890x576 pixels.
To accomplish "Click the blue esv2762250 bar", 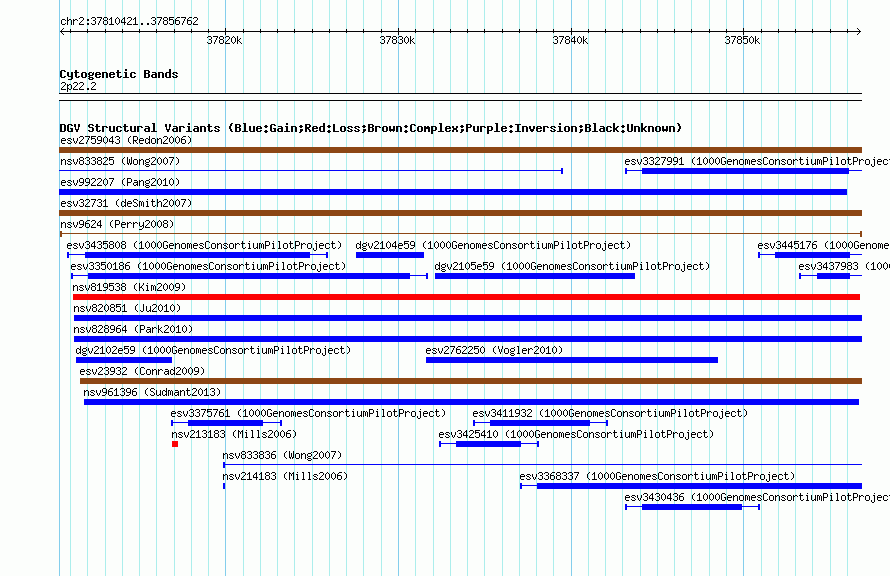I will coord(572,360).
